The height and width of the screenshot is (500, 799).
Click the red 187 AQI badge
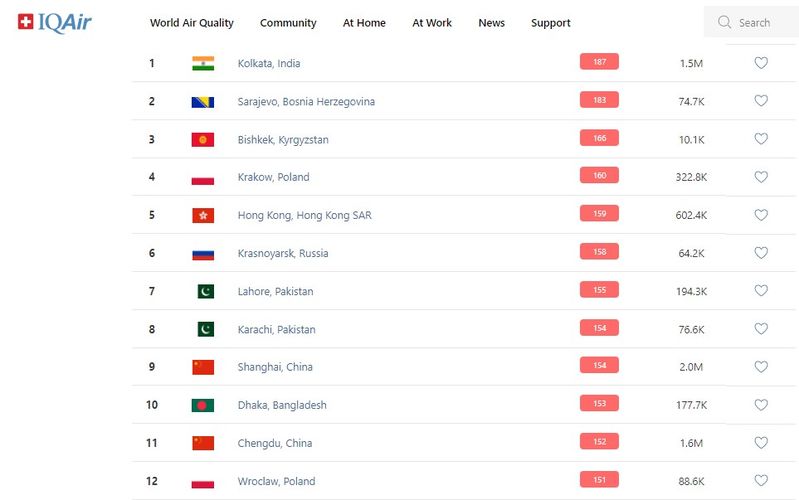click(x=599, y=62)
